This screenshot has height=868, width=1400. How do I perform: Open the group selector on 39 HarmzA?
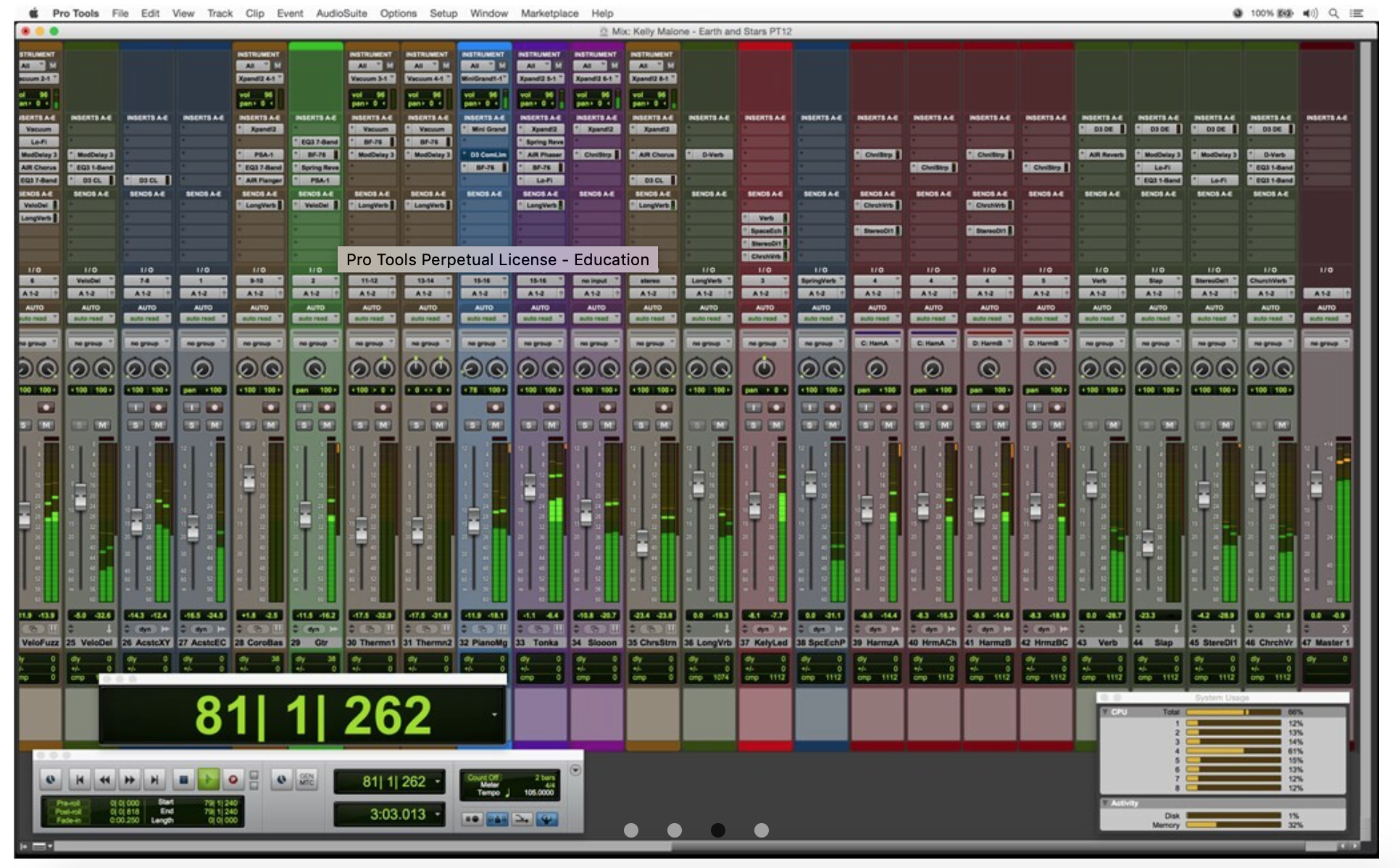click(x=878, y=343)
